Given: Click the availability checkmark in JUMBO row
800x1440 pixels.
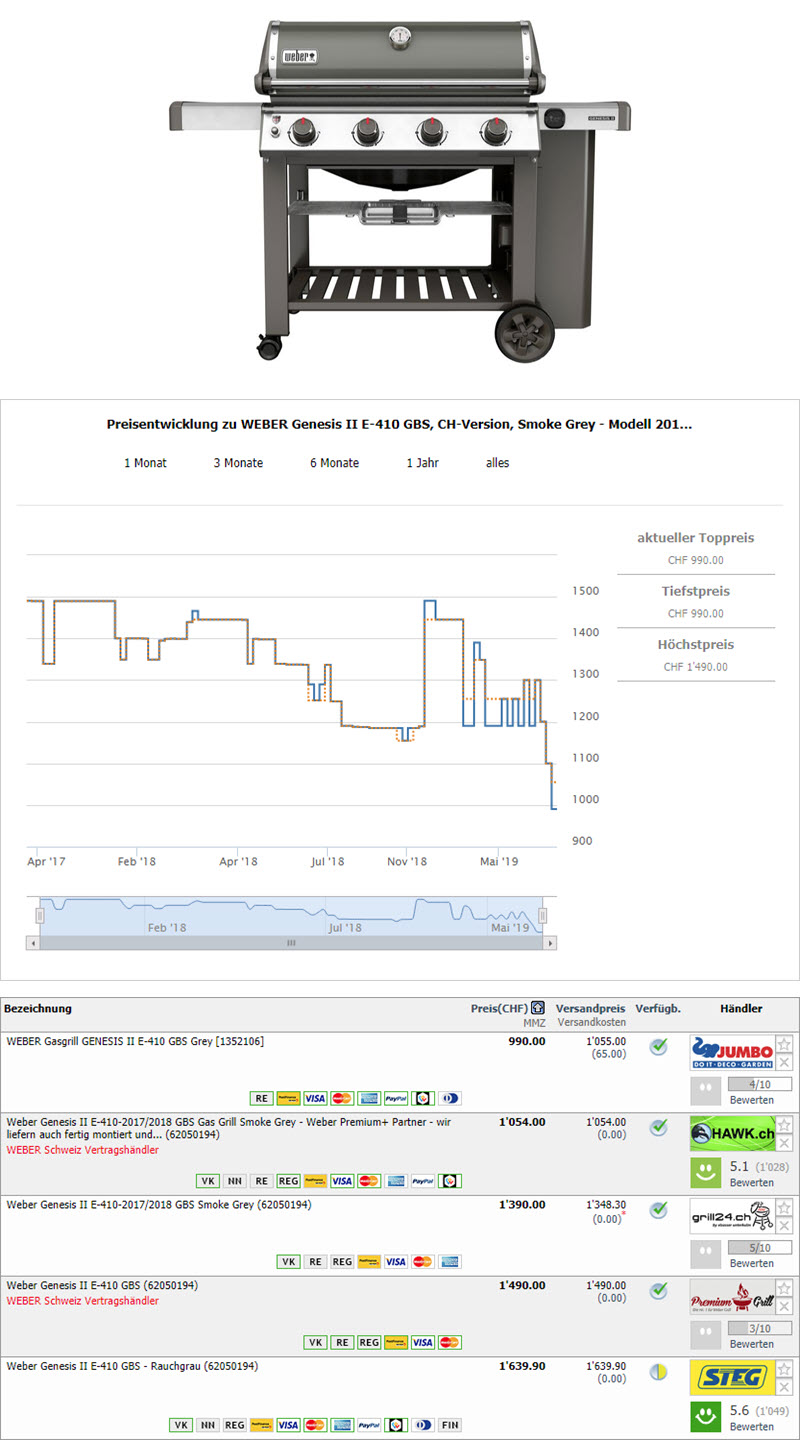Looking at the screenshot, I should coord(658,1047).
